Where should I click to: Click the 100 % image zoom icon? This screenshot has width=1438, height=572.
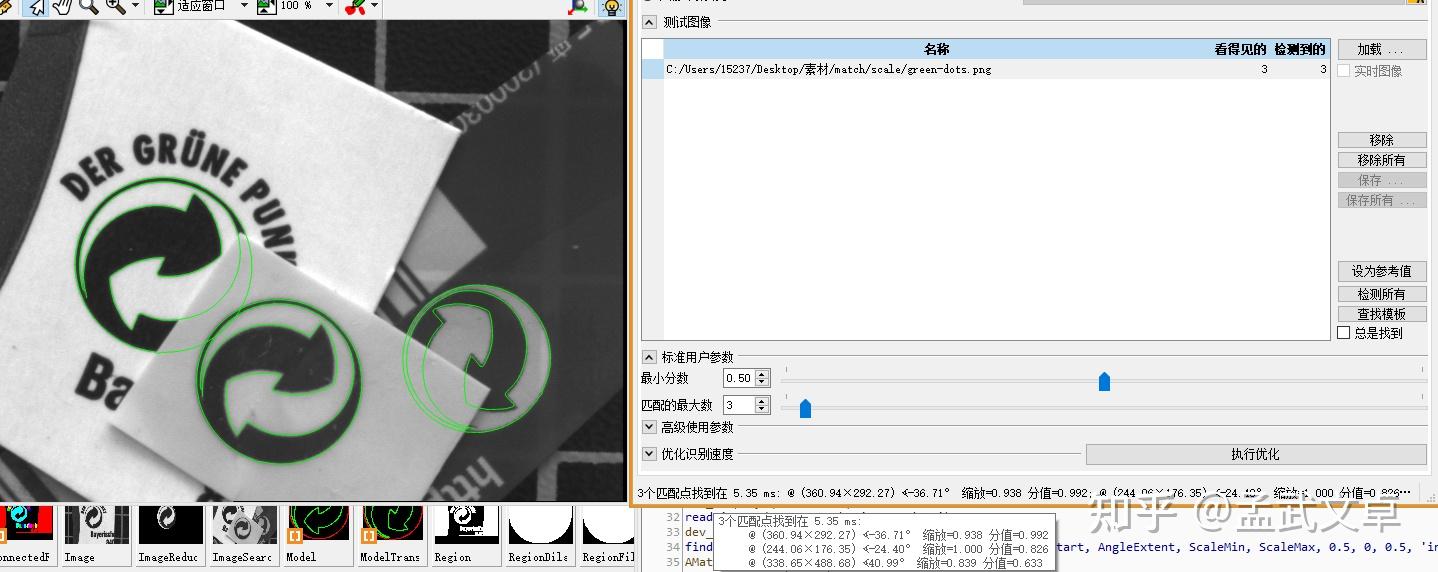click(267, 7)
